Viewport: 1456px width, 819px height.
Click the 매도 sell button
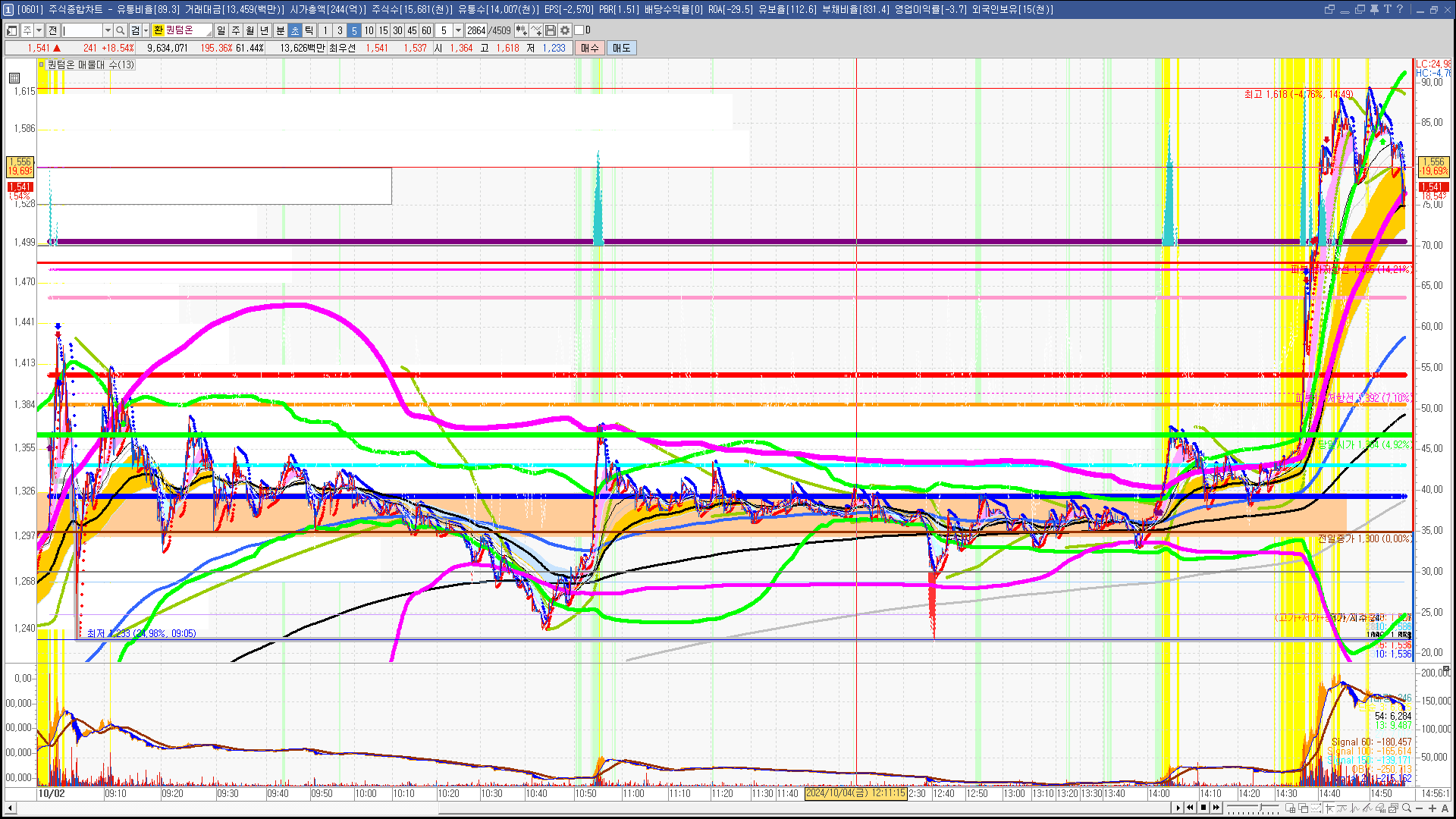pos(622,48)
